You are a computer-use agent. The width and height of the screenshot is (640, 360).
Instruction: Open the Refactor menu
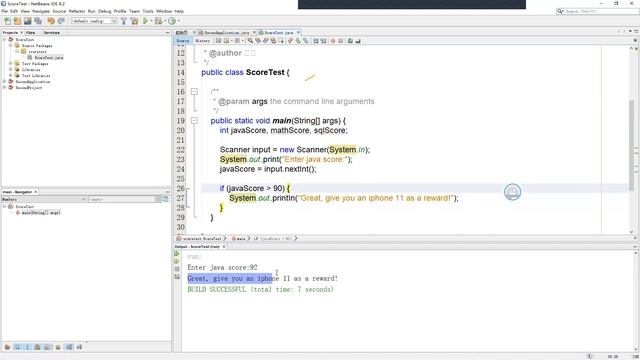(x=77, y=11)
